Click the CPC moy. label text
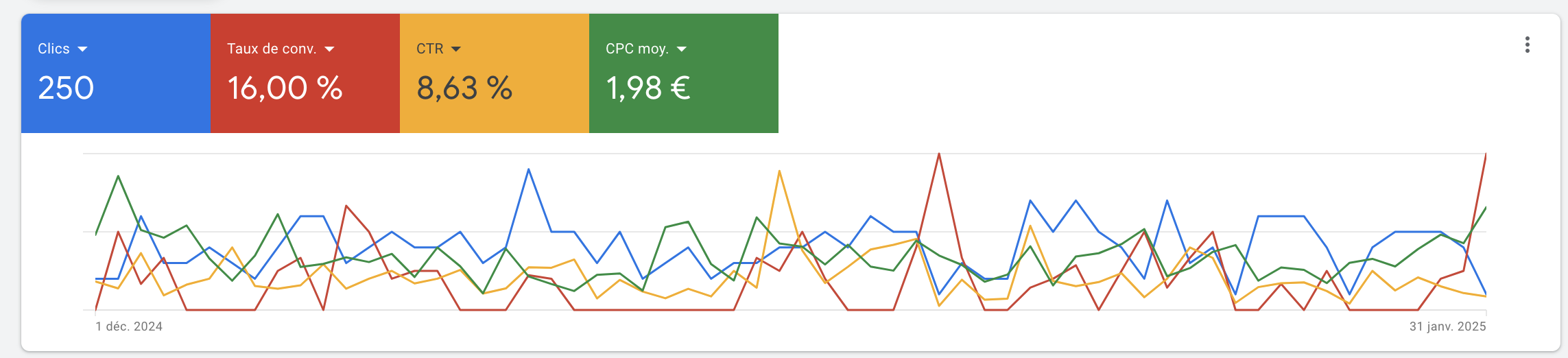Viewport: 1568px width, 358px height. (x=637, y=49)
